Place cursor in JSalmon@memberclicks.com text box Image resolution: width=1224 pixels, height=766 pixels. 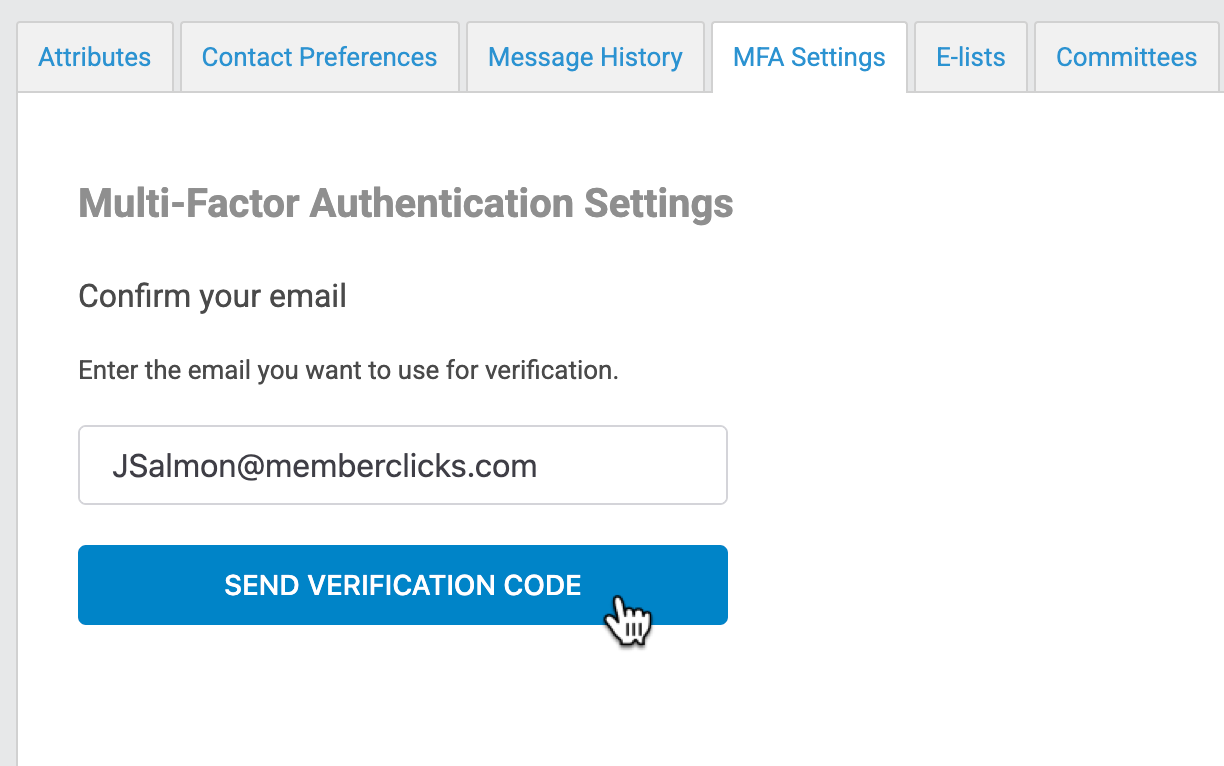coord(402,466)
